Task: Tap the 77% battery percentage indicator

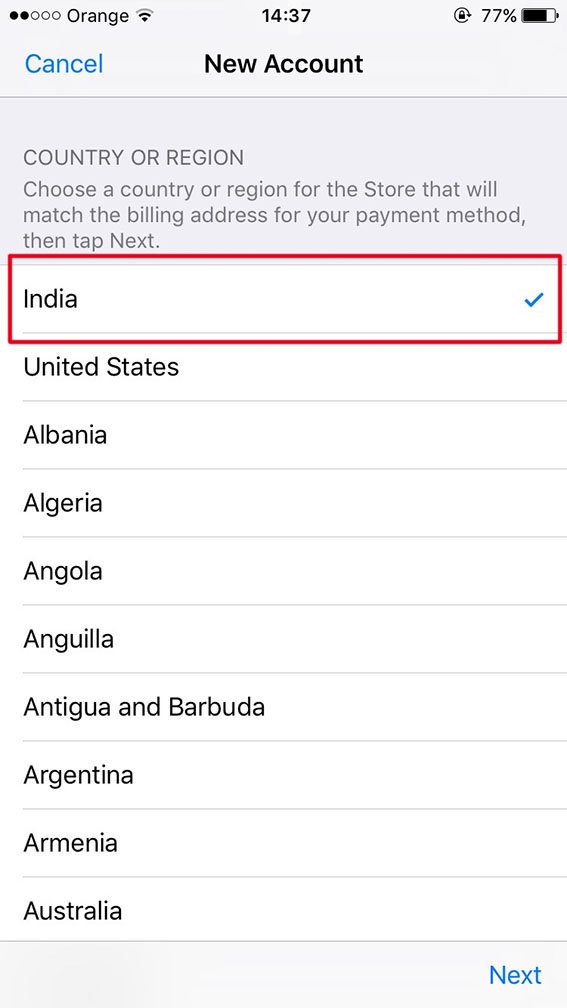Action: point(499,16)
